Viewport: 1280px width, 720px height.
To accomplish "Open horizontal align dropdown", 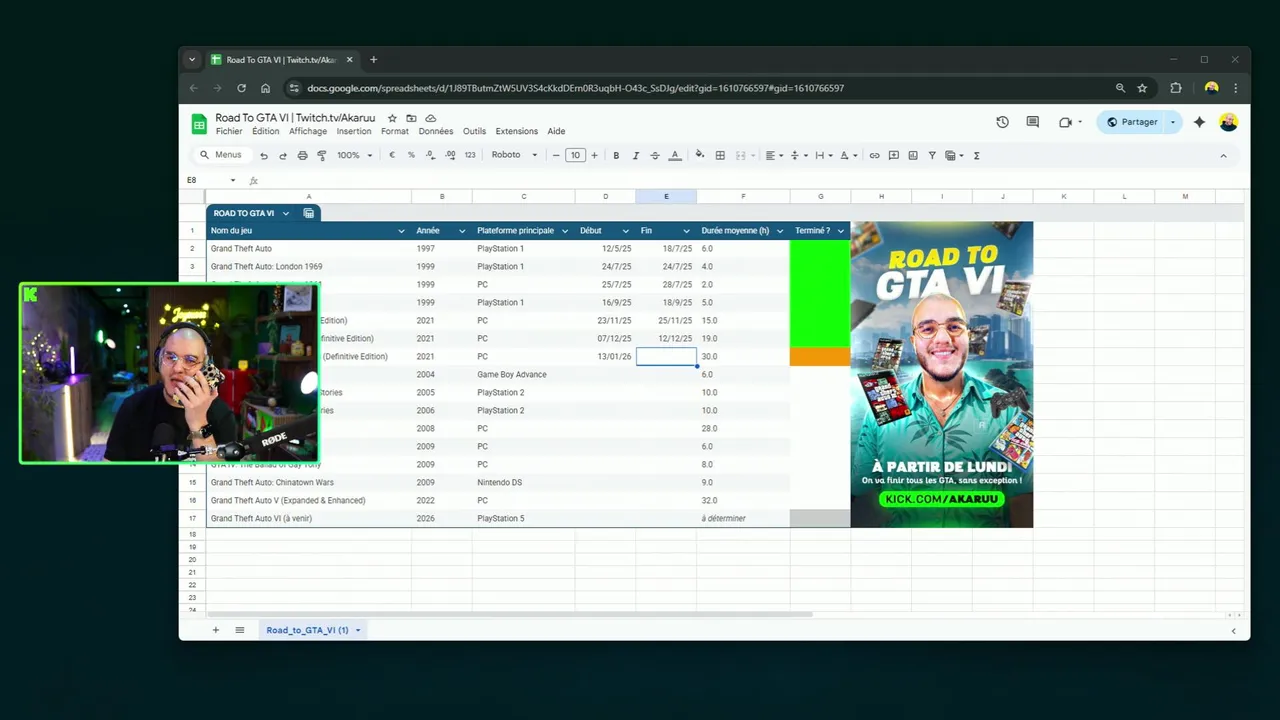I will pyautogui.click(x=773, y=155).
